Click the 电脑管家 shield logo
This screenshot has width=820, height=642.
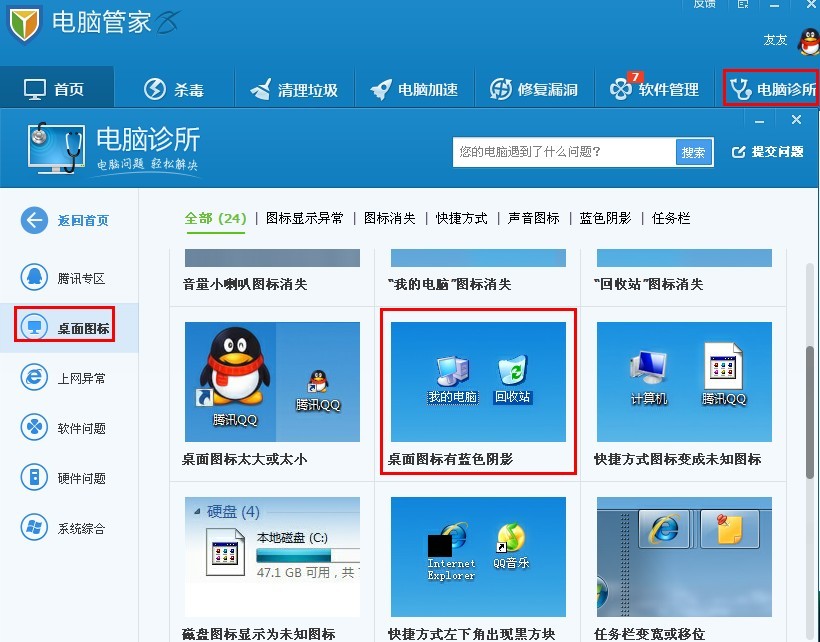tap(24, 24)
